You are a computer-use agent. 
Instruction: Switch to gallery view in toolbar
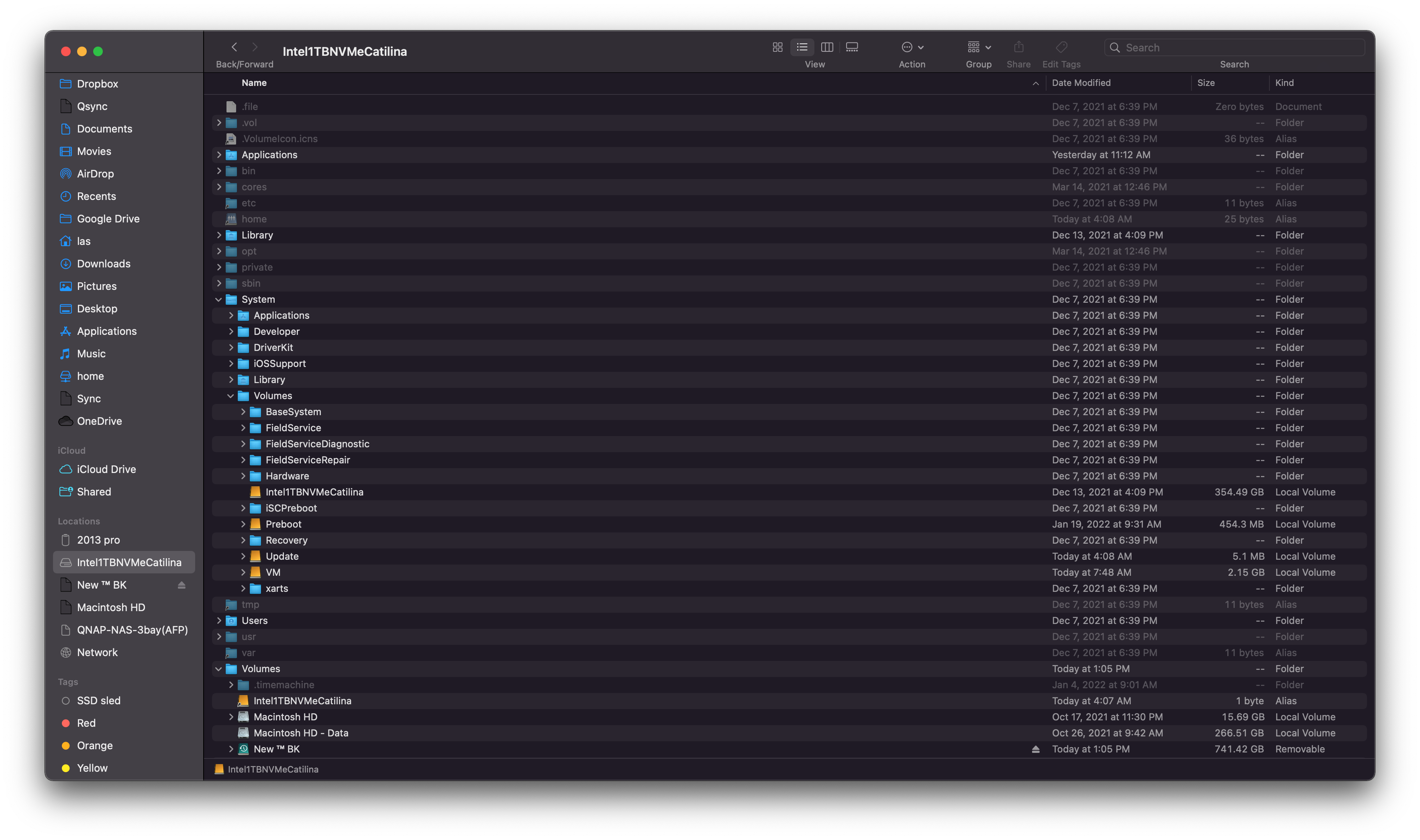pos(852,47)
